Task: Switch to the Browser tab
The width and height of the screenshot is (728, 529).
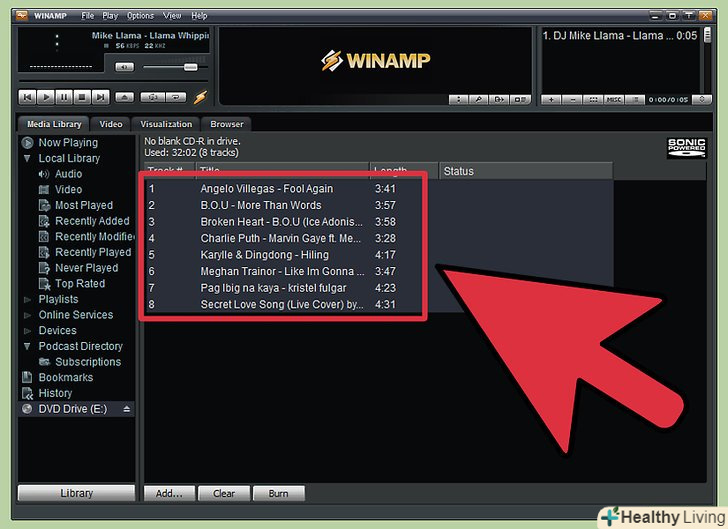Action: point(227,124)
